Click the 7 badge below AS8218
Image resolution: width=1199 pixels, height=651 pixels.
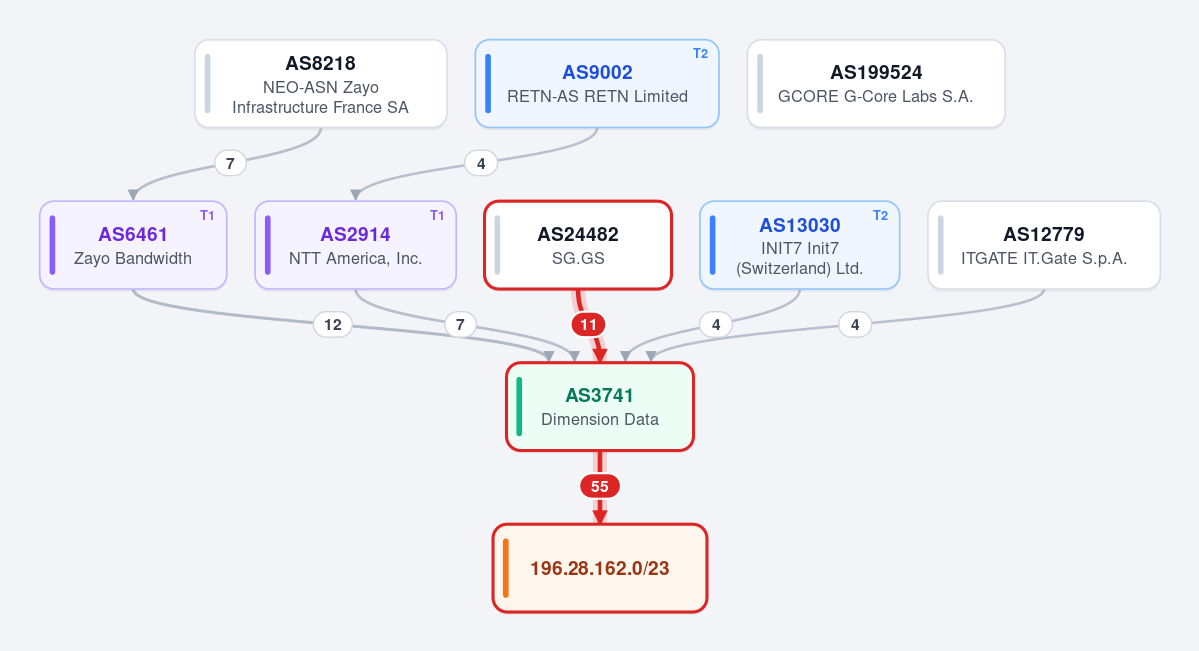[230, 164]
